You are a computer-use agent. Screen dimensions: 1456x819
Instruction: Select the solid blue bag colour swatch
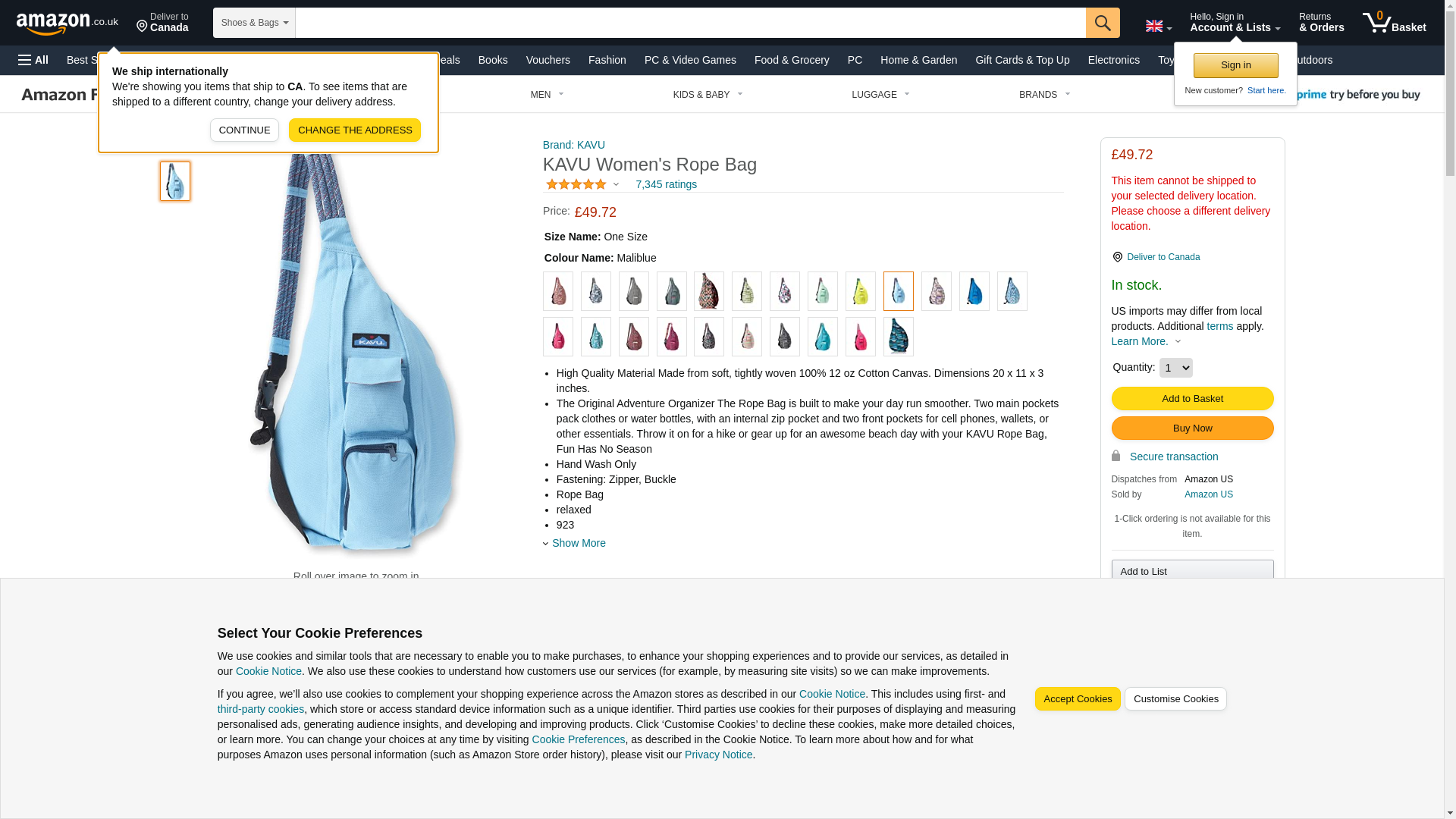click(974, 291)
